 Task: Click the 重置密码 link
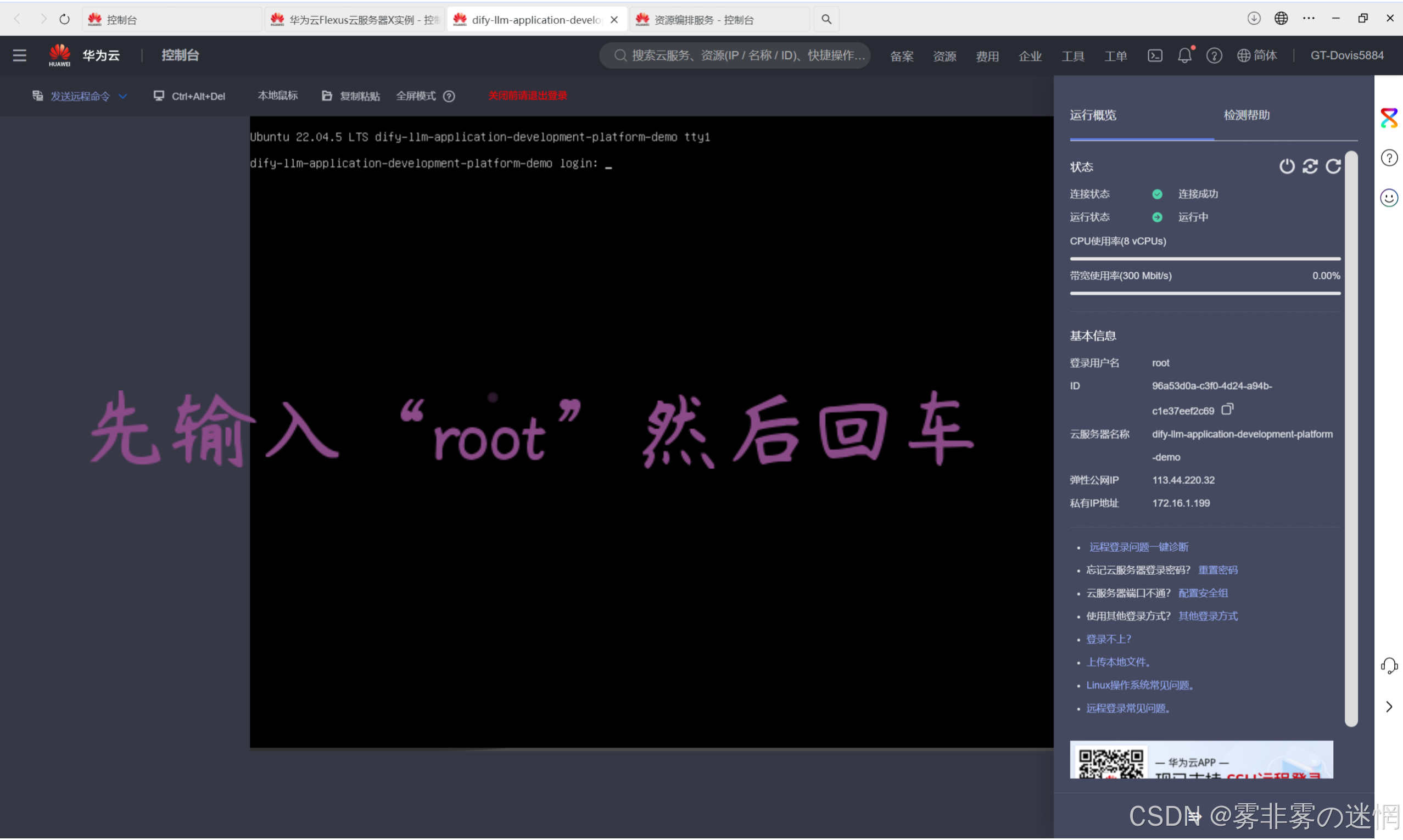[1217, 570]
